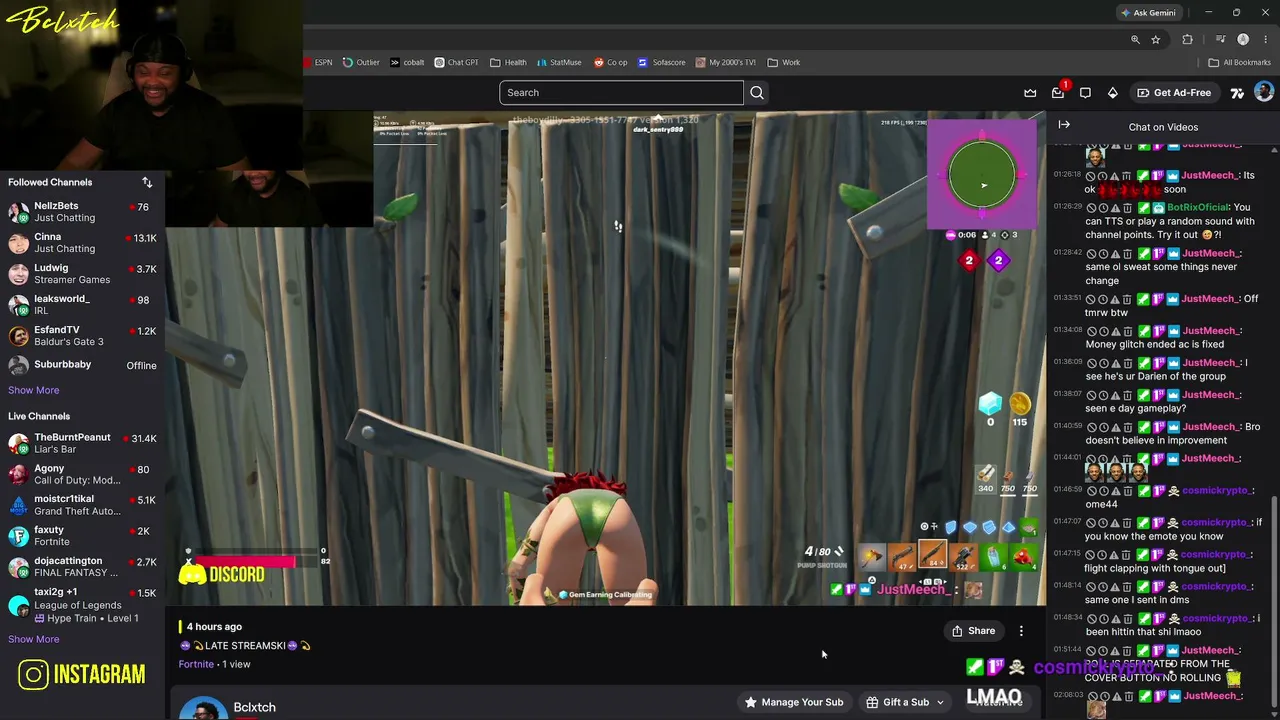Click the Gift a Sub button
Image resolution: width=1280 pixels, height=720 pixels.
pyautogui.click(x=897, y=702)
